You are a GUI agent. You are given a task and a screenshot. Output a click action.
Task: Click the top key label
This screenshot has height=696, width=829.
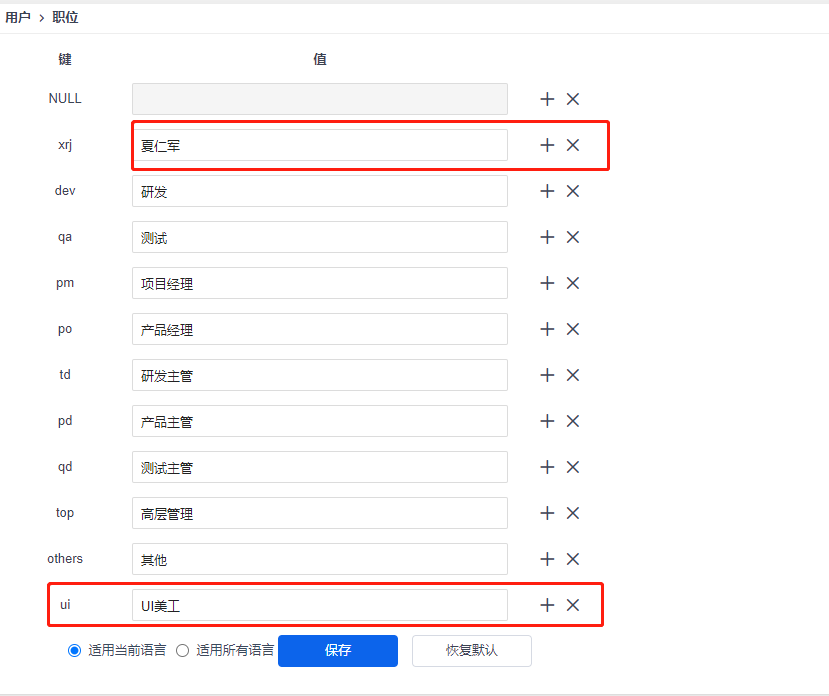click(x=65, y=513)
